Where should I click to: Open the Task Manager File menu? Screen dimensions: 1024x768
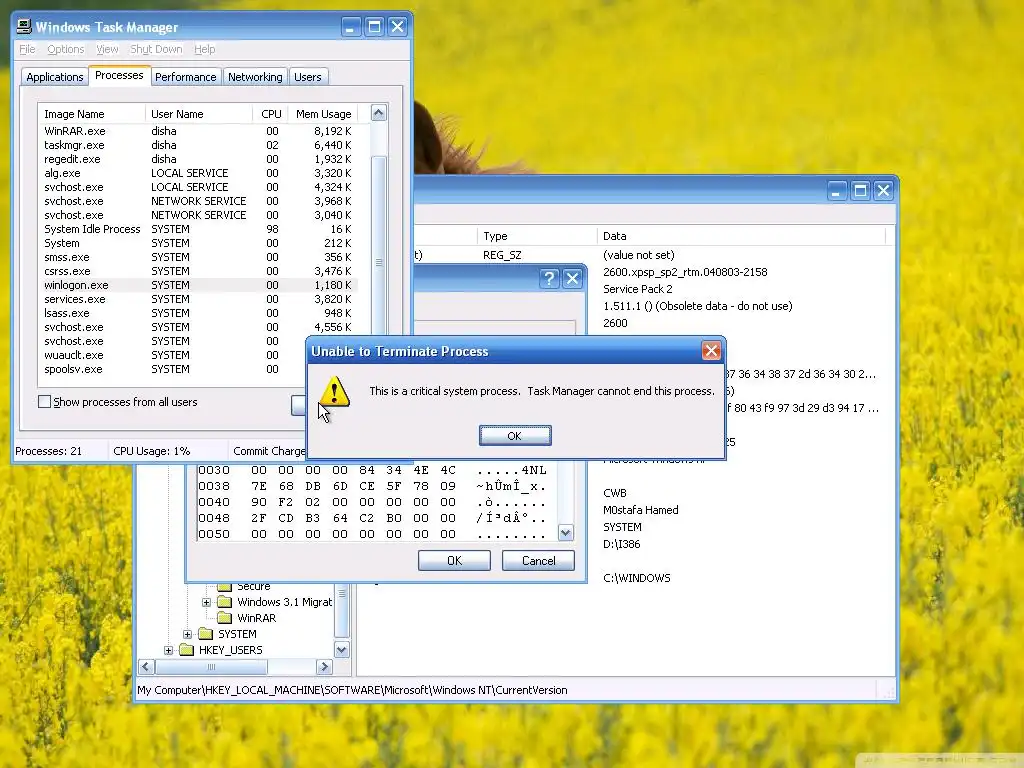27,49
